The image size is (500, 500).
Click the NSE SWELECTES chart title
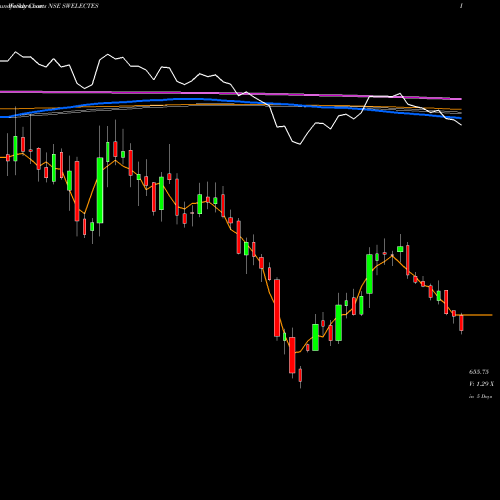click(x=73, y=6)
